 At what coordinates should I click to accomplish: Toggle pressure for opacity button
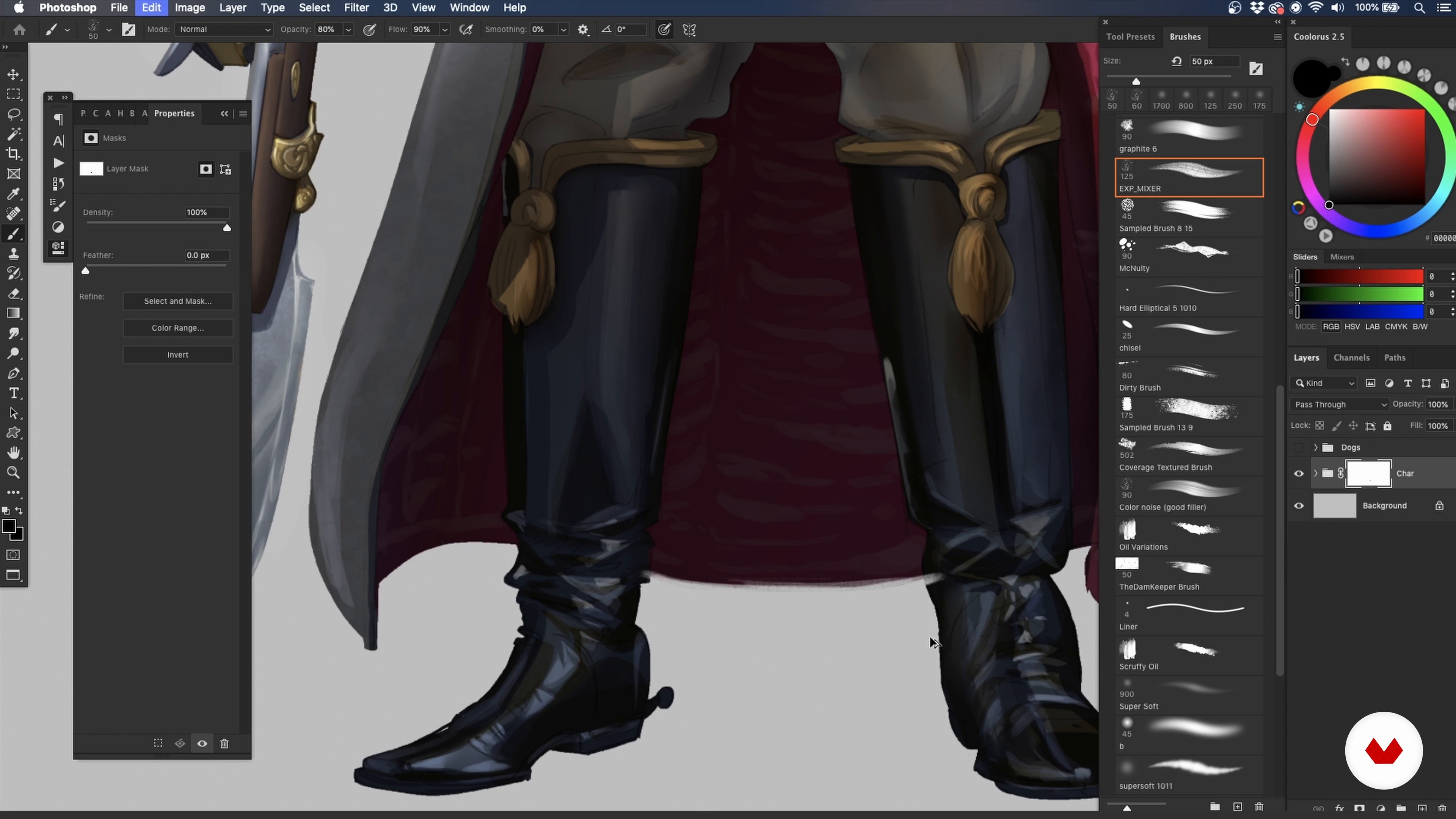[370, 30]
